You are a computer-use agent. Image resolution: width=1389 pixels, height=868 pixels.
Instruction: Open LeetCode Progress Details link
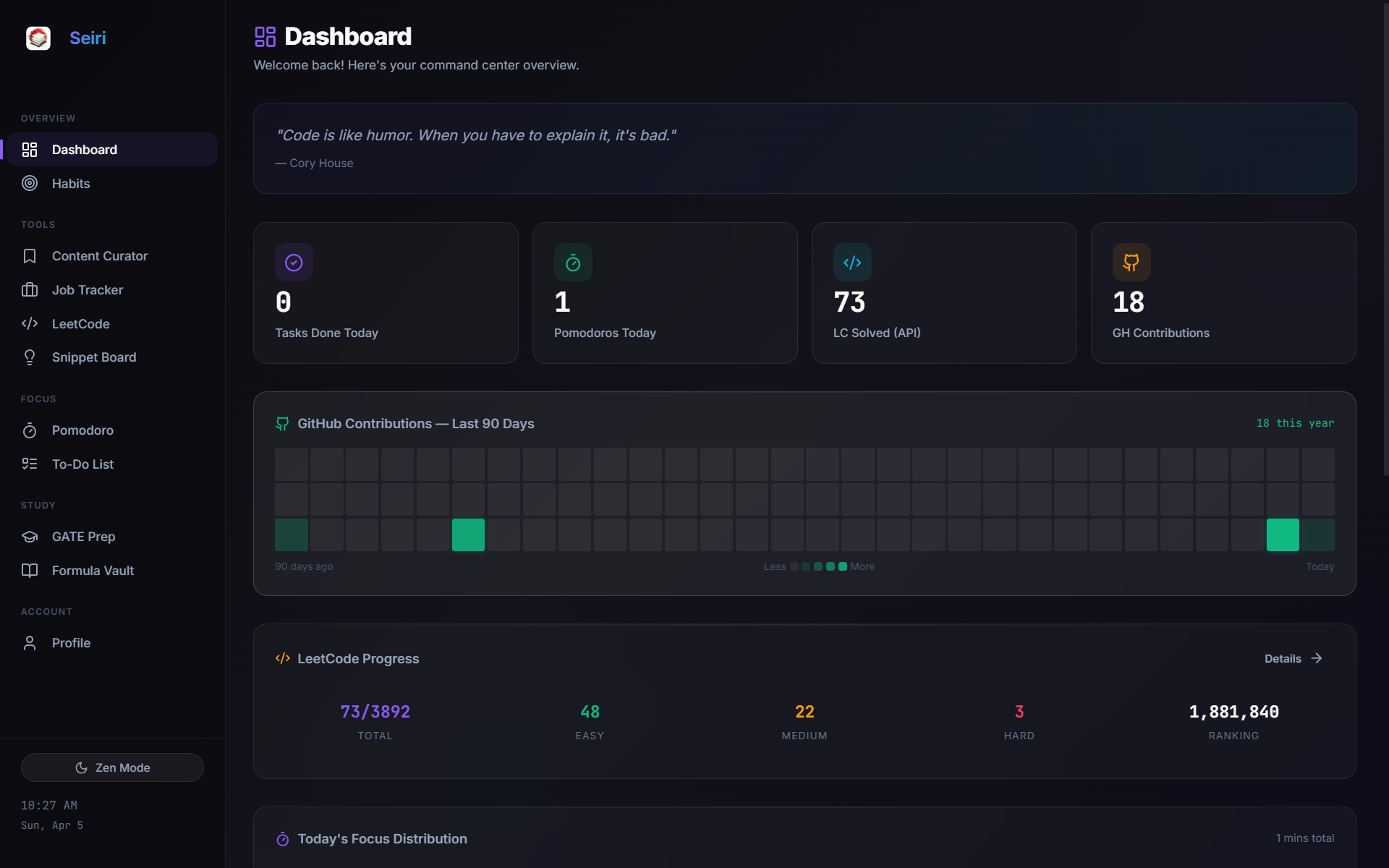[1283, 659]
